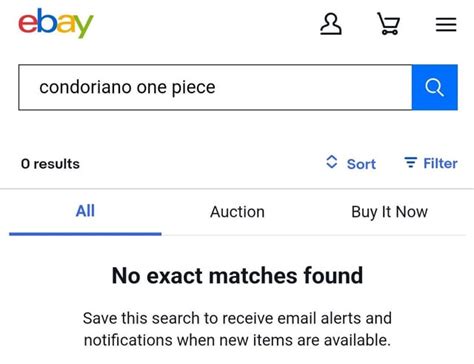Open the Sort options
474x364 pixels.
pos(351,163)
